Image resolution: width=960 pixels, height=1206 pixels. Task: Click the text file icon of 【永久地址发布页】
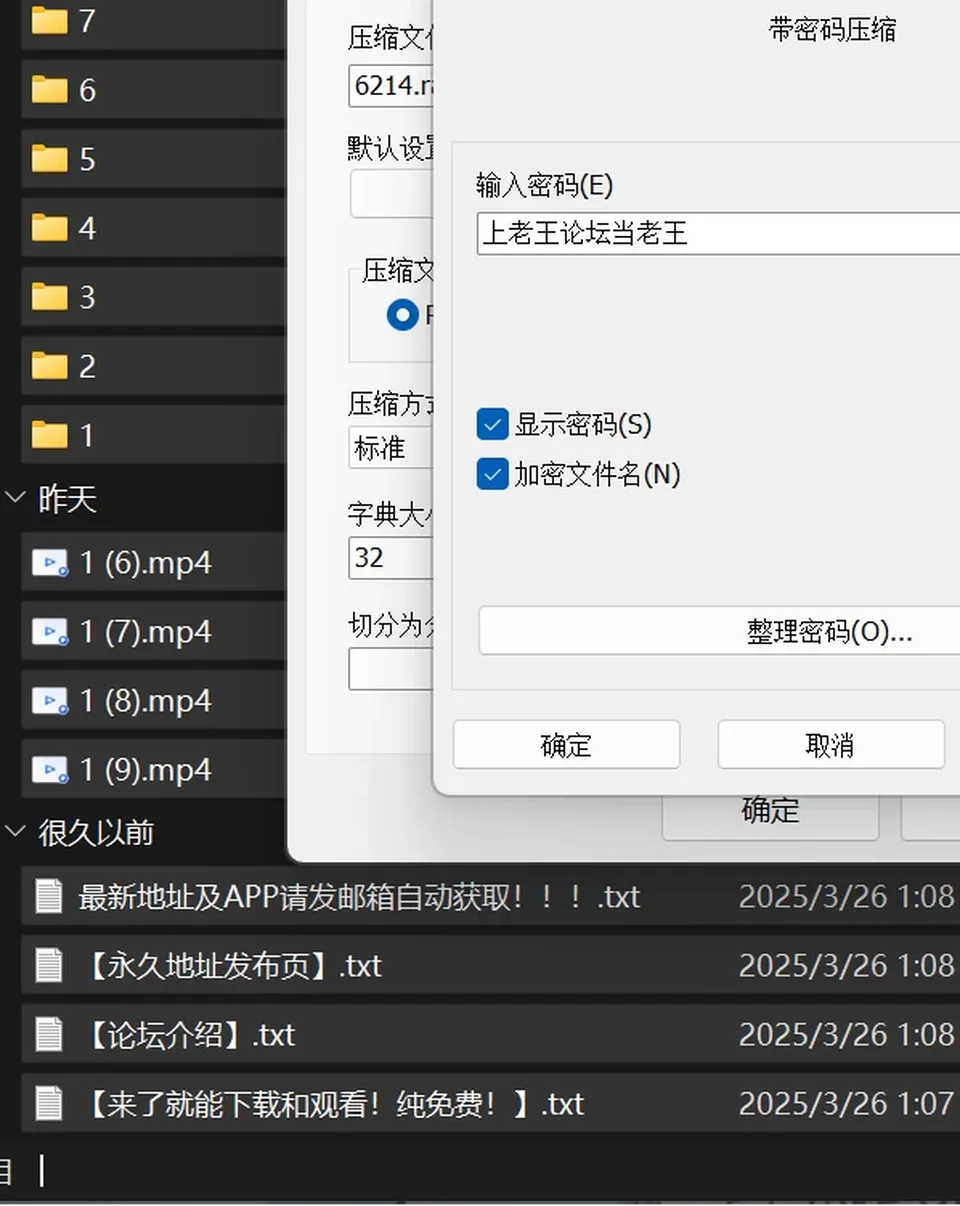coord(49,965)
